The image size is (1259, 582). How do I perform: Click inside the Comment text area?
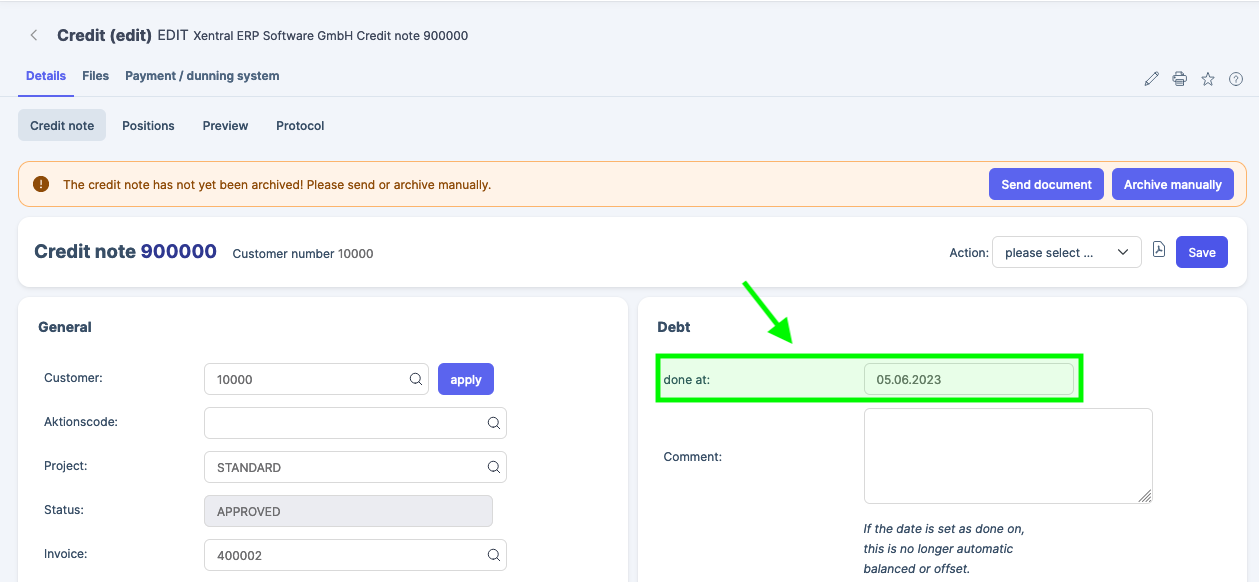click(x=1007, y=455)
